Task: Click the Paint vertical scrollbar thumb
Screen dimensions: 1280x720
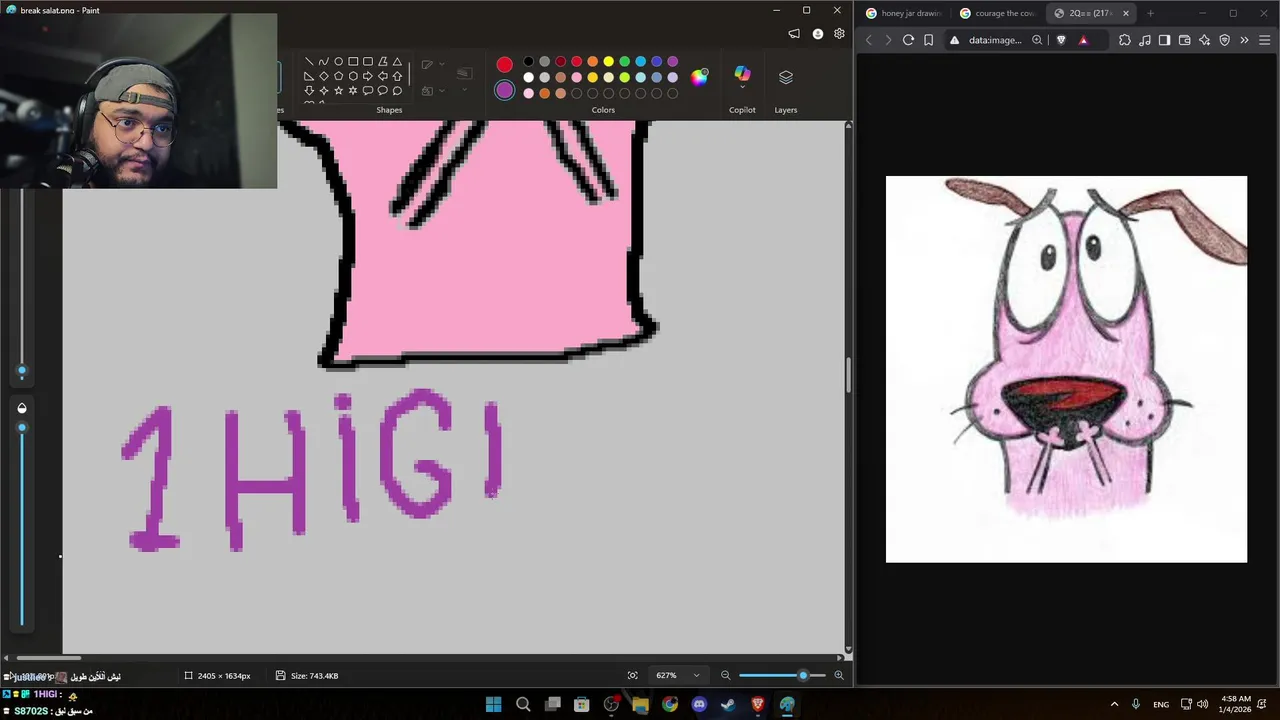Action: (x=848, y=376)
